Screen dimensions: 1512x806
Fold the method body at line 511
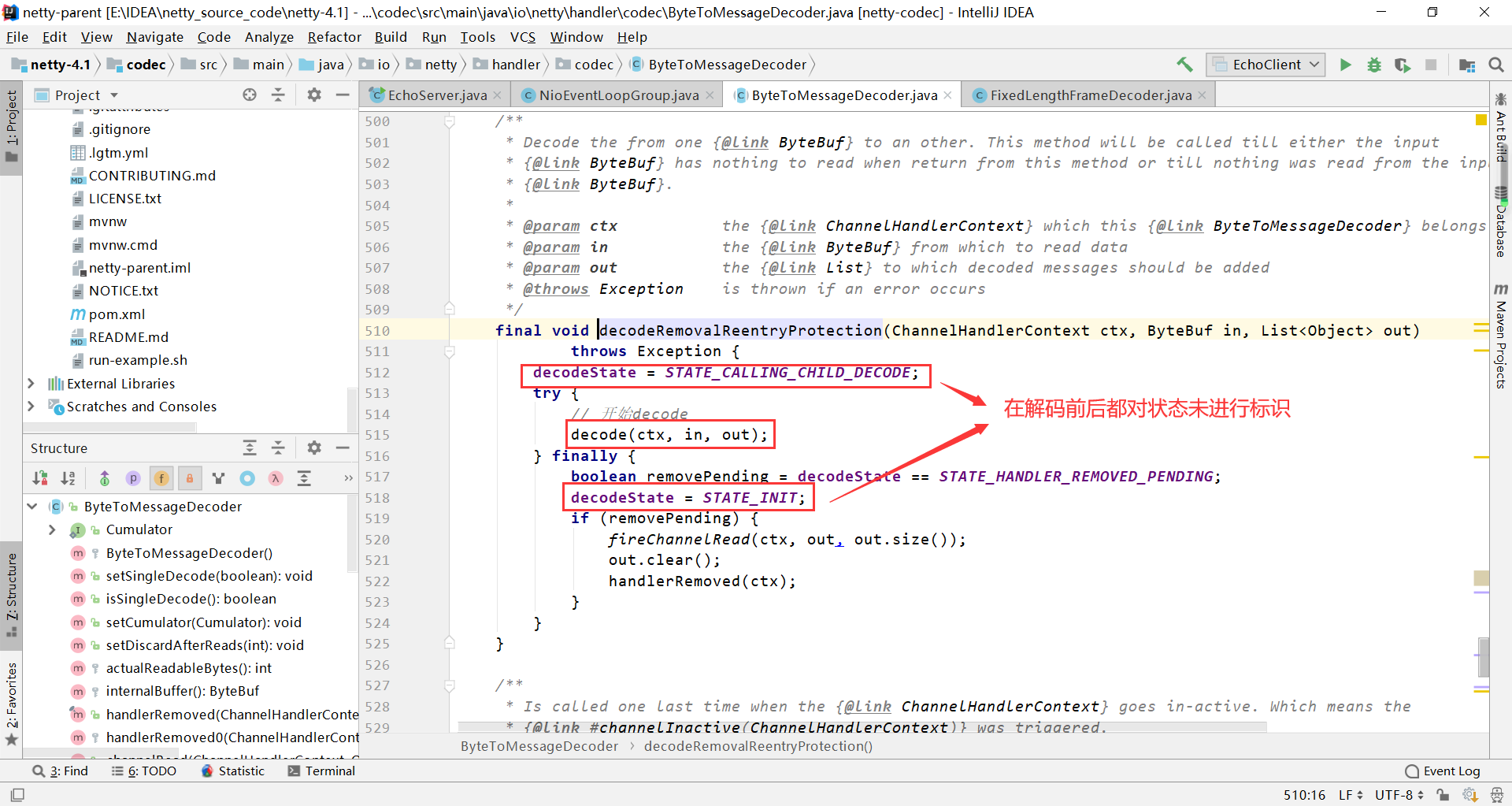pos(449,351)
